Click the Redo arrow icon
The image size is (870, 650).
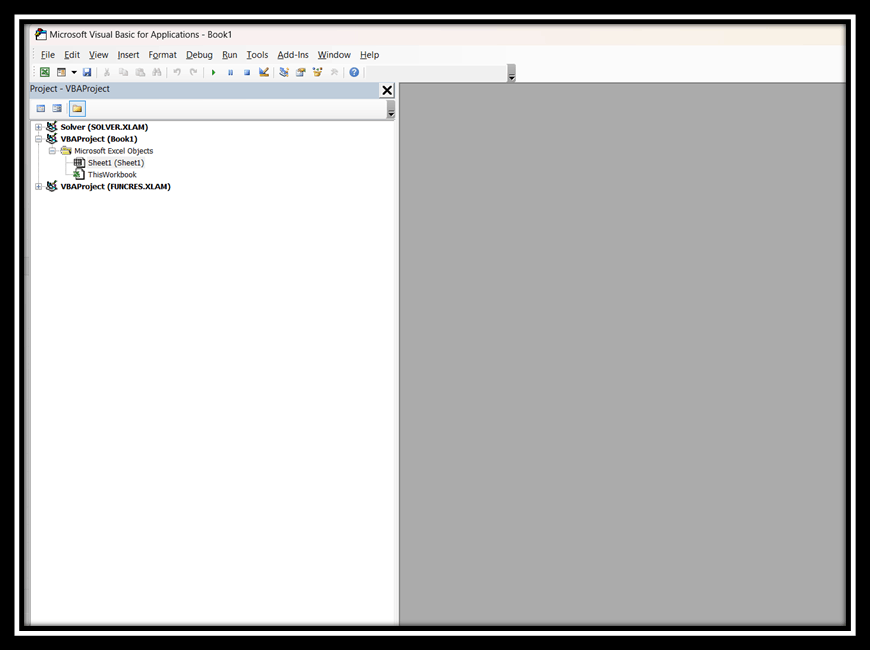[193, 72]
